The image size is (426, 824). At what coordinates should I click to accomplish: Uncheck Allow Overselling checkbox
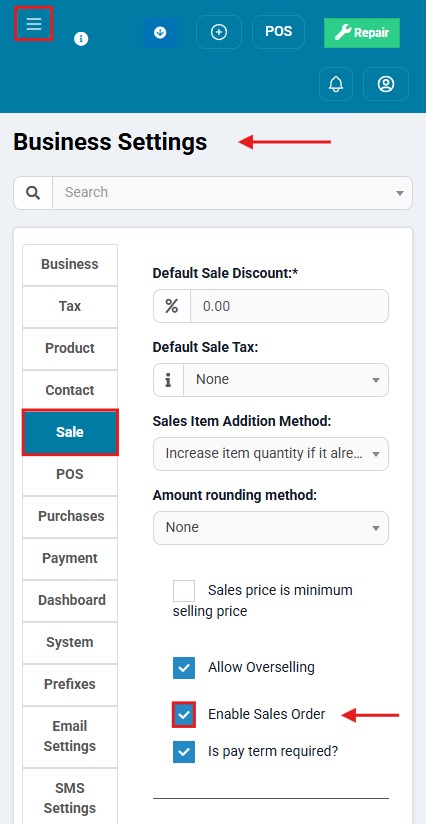[184, 668]
